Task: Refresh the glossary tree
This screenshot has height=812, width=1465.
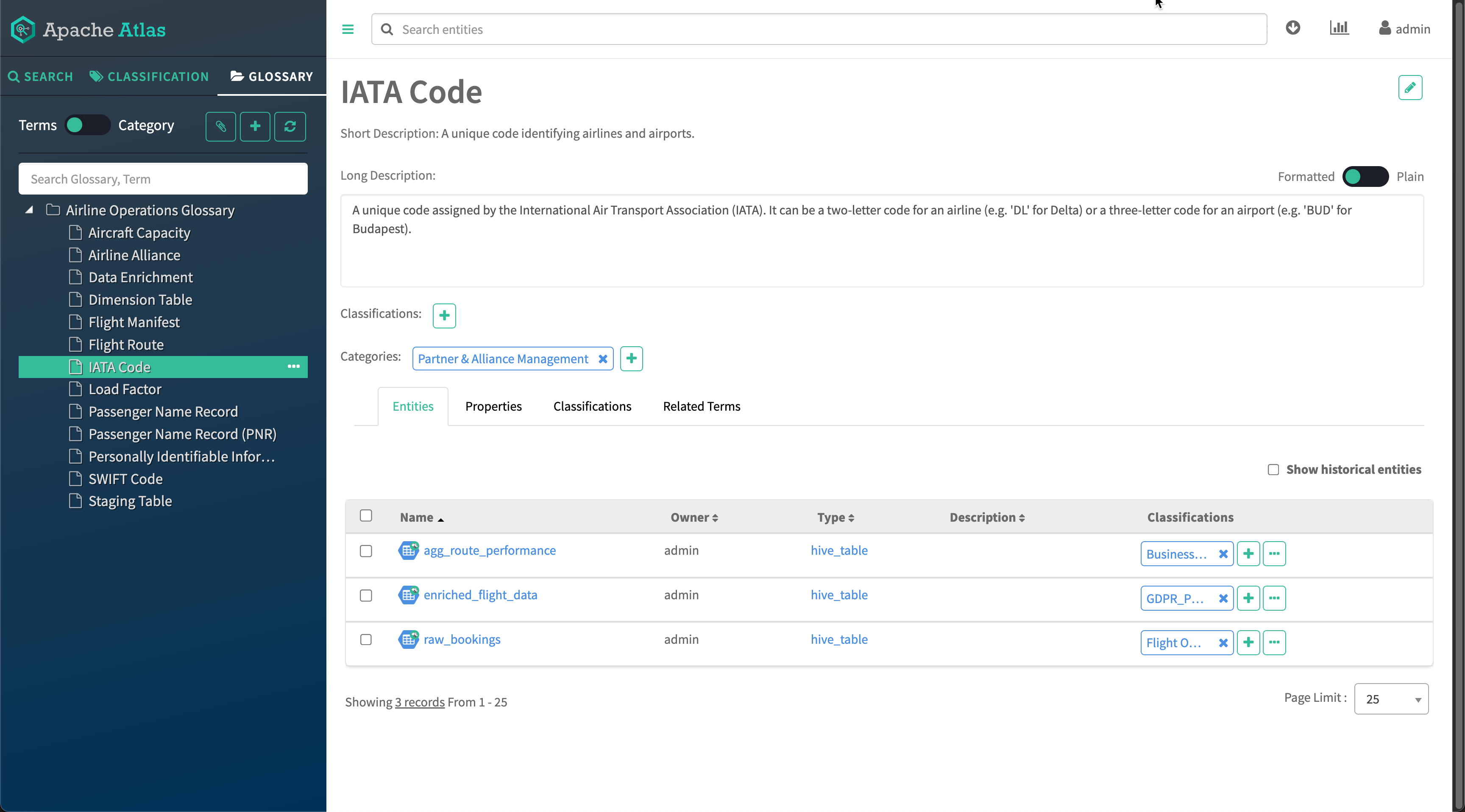Action: click(290, 126)
